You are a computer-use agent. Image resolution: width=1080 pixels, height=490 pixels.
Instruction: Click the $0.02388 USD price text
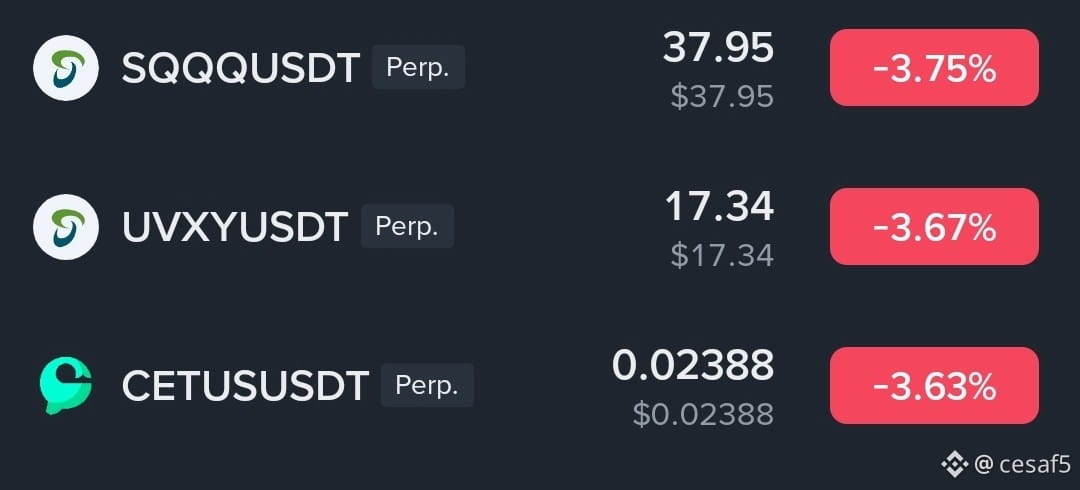click(x=703, y=414)
